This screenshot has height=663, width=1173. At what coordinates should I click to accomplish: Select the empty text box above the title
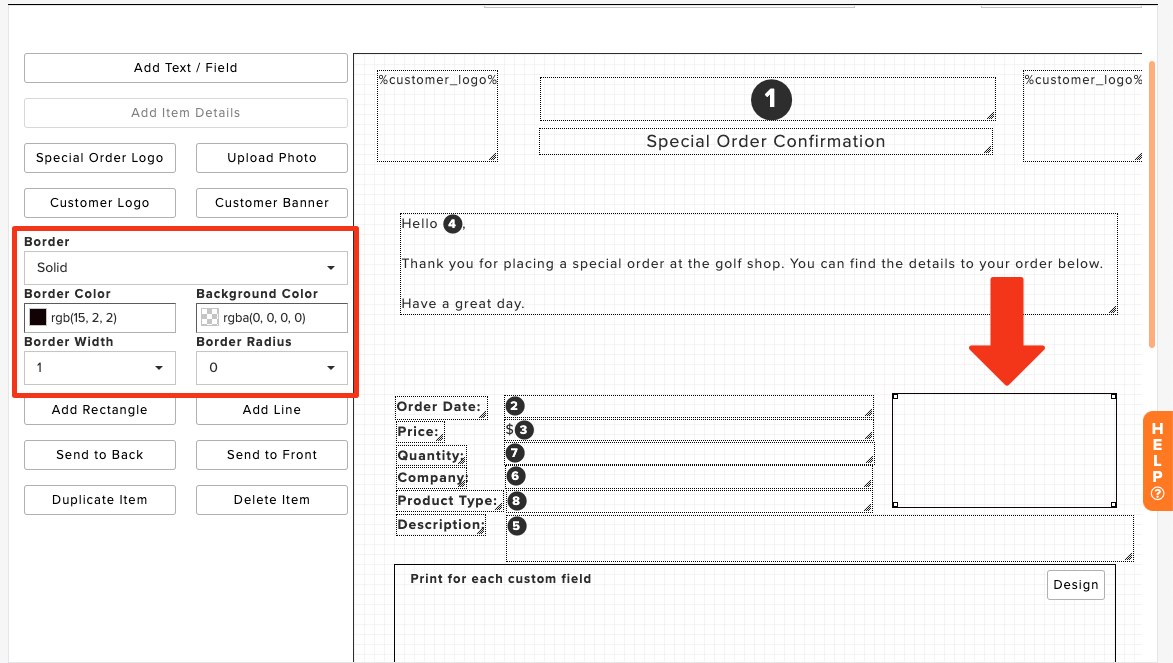pos(768,99)
